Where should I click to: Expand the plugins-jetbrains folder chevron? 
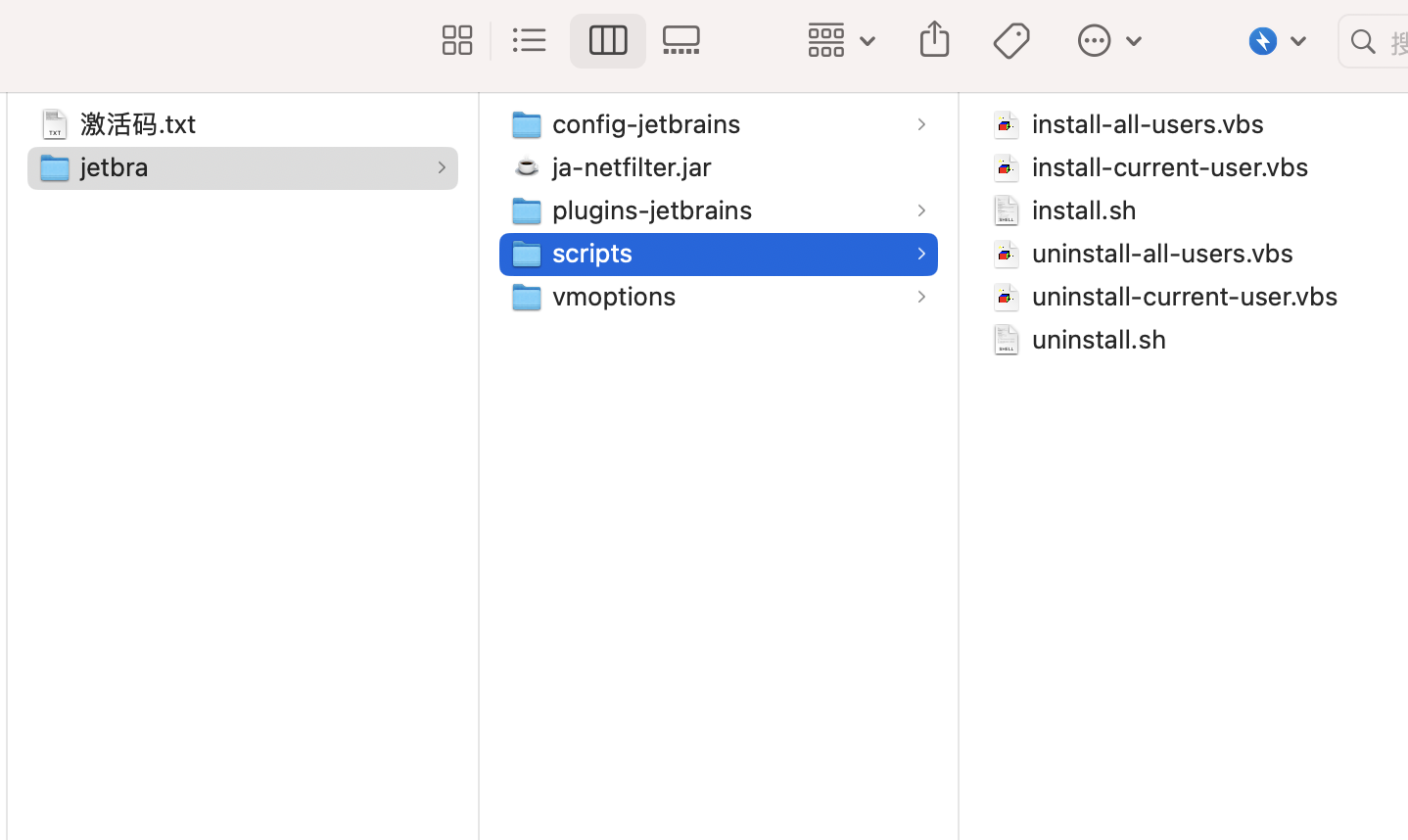click(x=921, y=210)
